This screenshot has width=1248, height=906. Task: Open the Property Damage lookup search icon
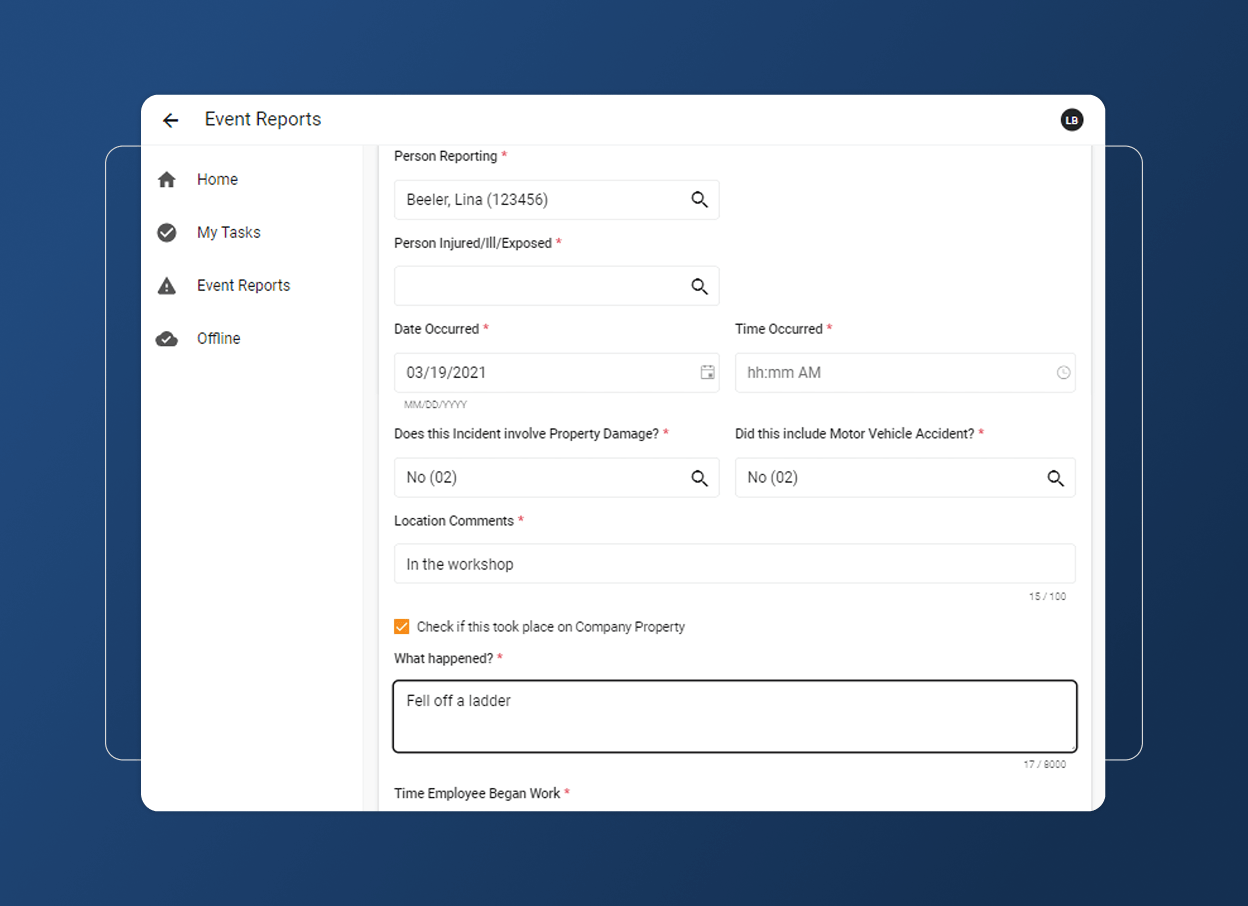coord(699,477)
